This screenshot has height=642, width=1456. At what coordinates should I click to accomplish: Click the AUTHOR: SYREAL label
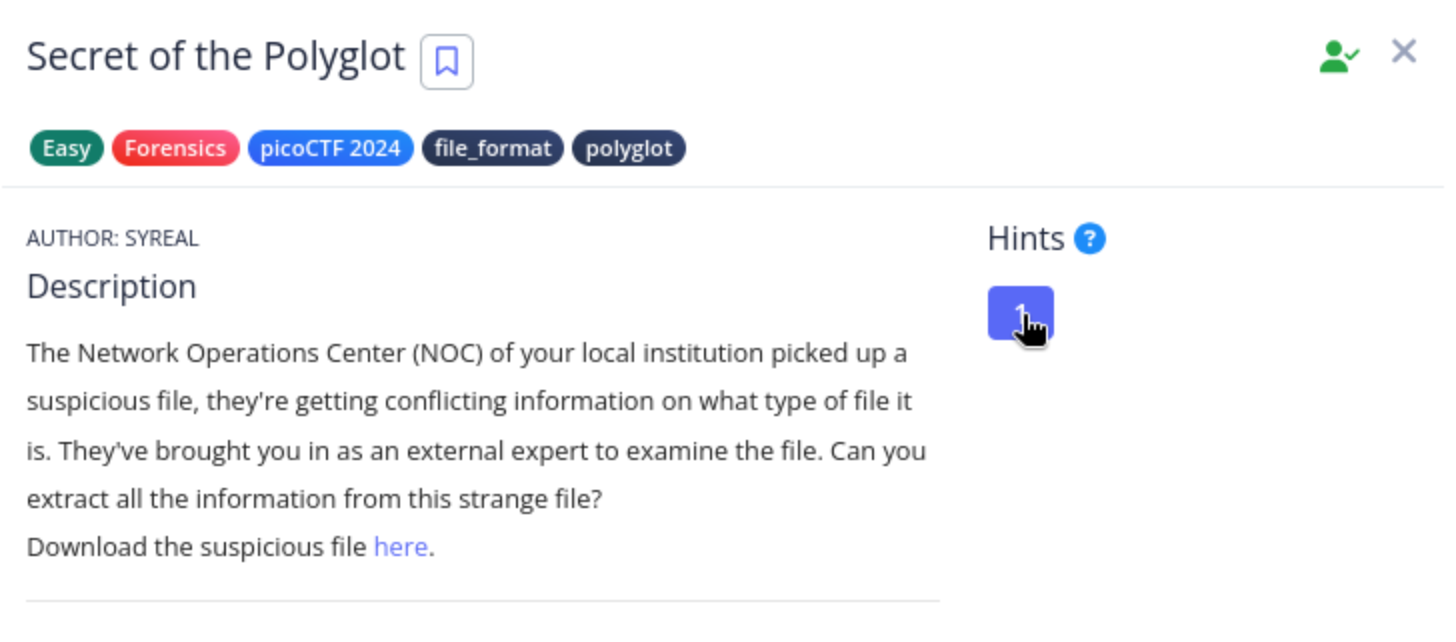point(112,238)
